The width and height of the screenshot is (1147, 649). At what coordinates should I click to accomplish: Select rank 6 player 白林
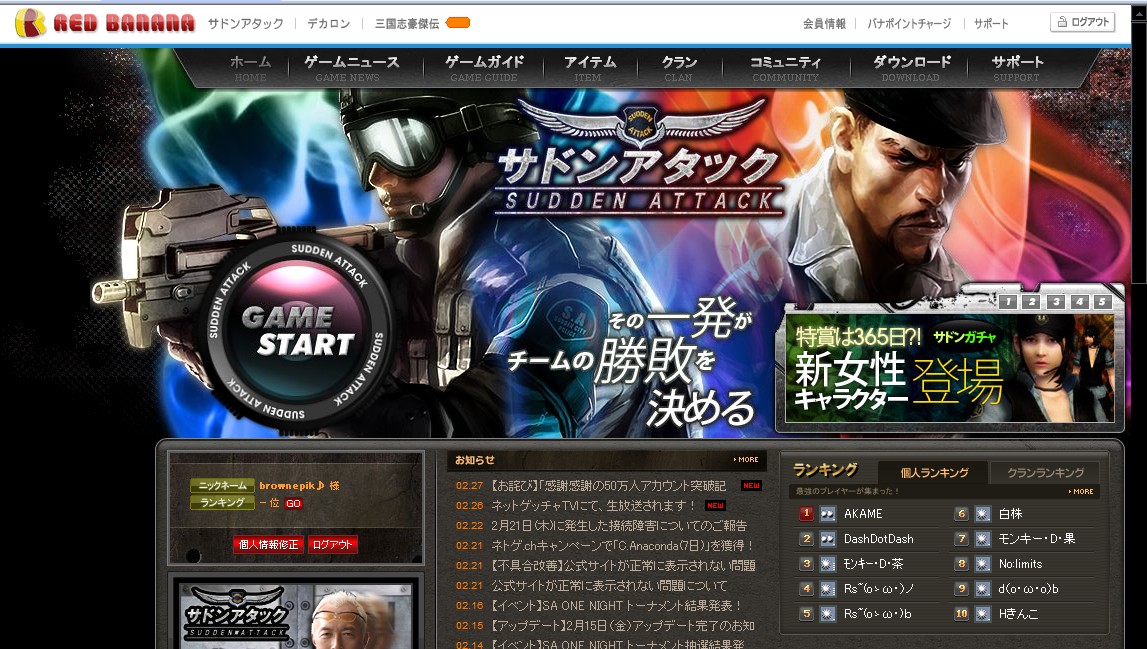coord(1010,514)
